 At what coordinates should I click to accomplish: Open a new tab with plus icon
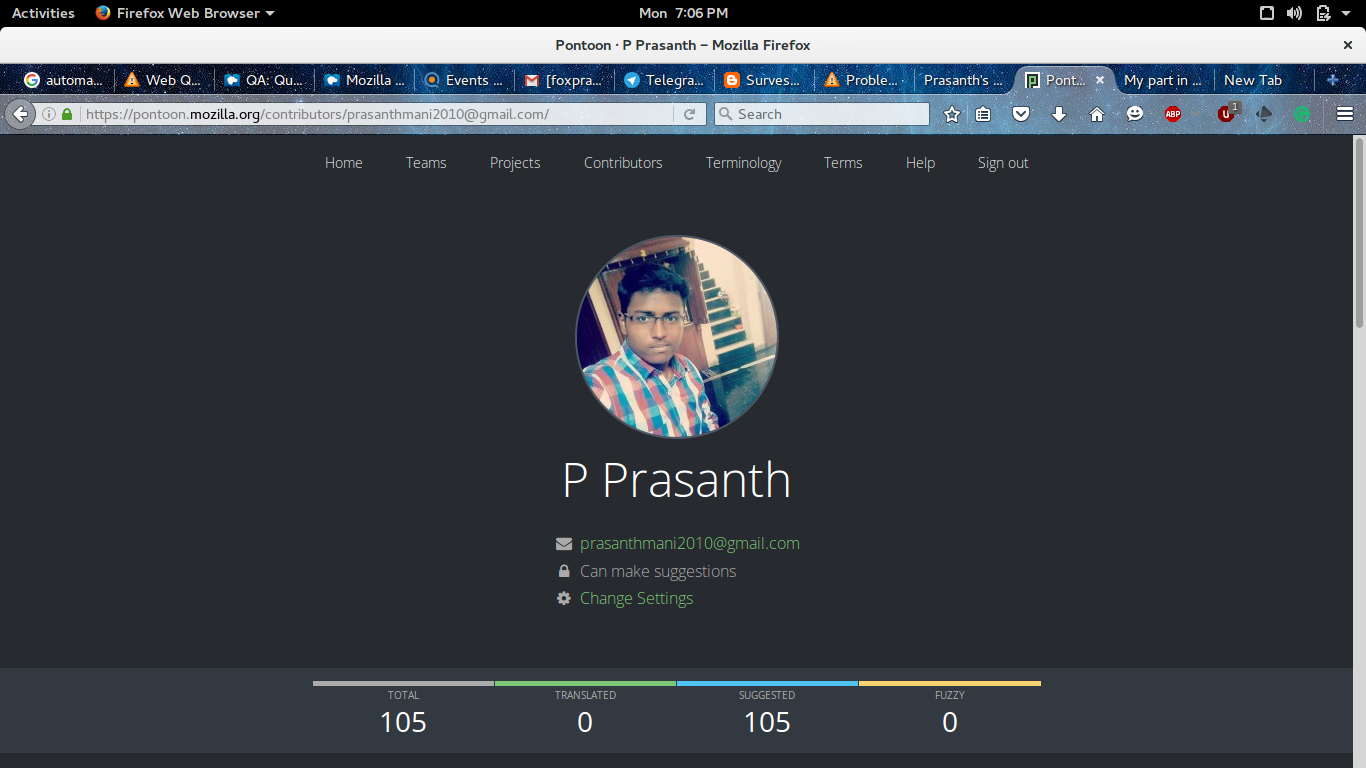(1332, 80)
